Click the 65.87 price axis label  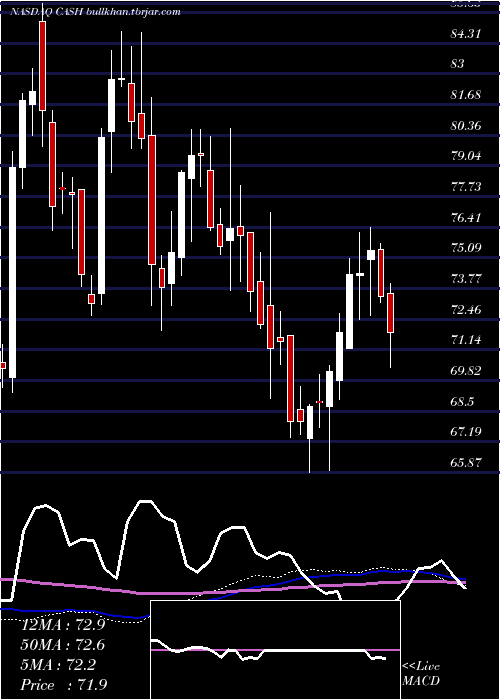pyautogui.click(x=466, y=463)
